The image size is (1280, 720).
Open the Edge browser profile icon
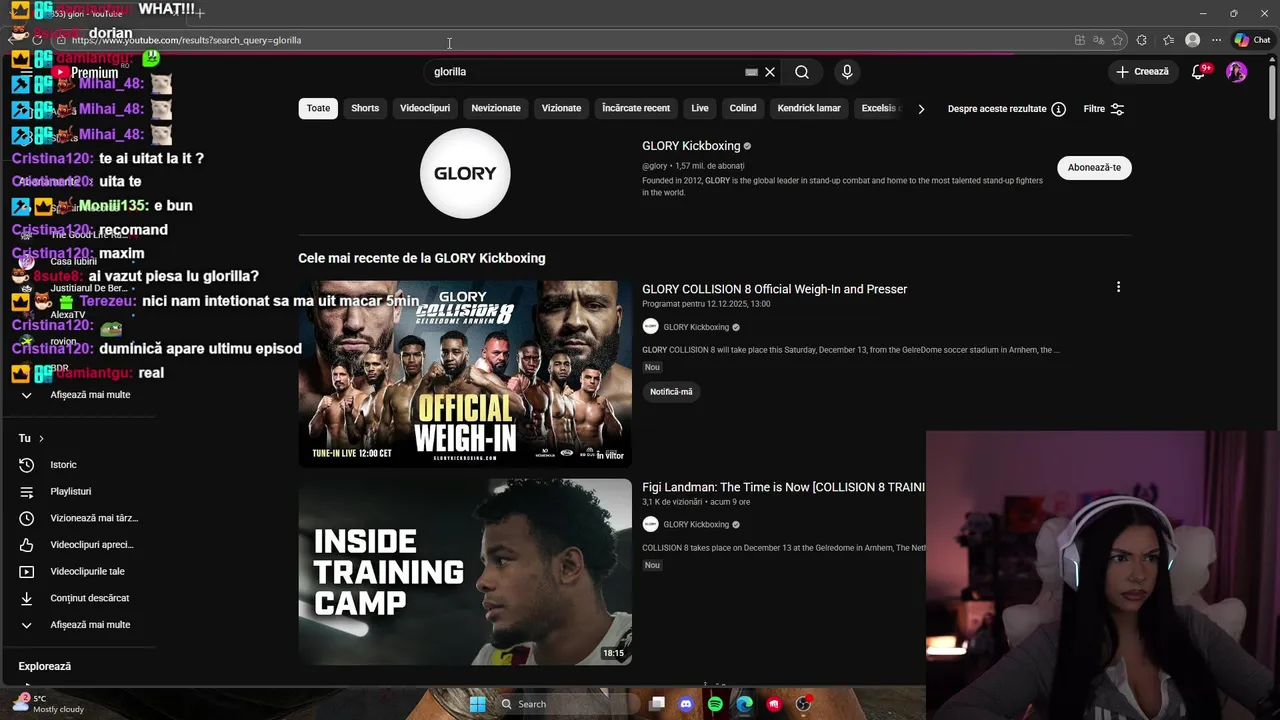pyautogui.click(x=1192, y=40)
